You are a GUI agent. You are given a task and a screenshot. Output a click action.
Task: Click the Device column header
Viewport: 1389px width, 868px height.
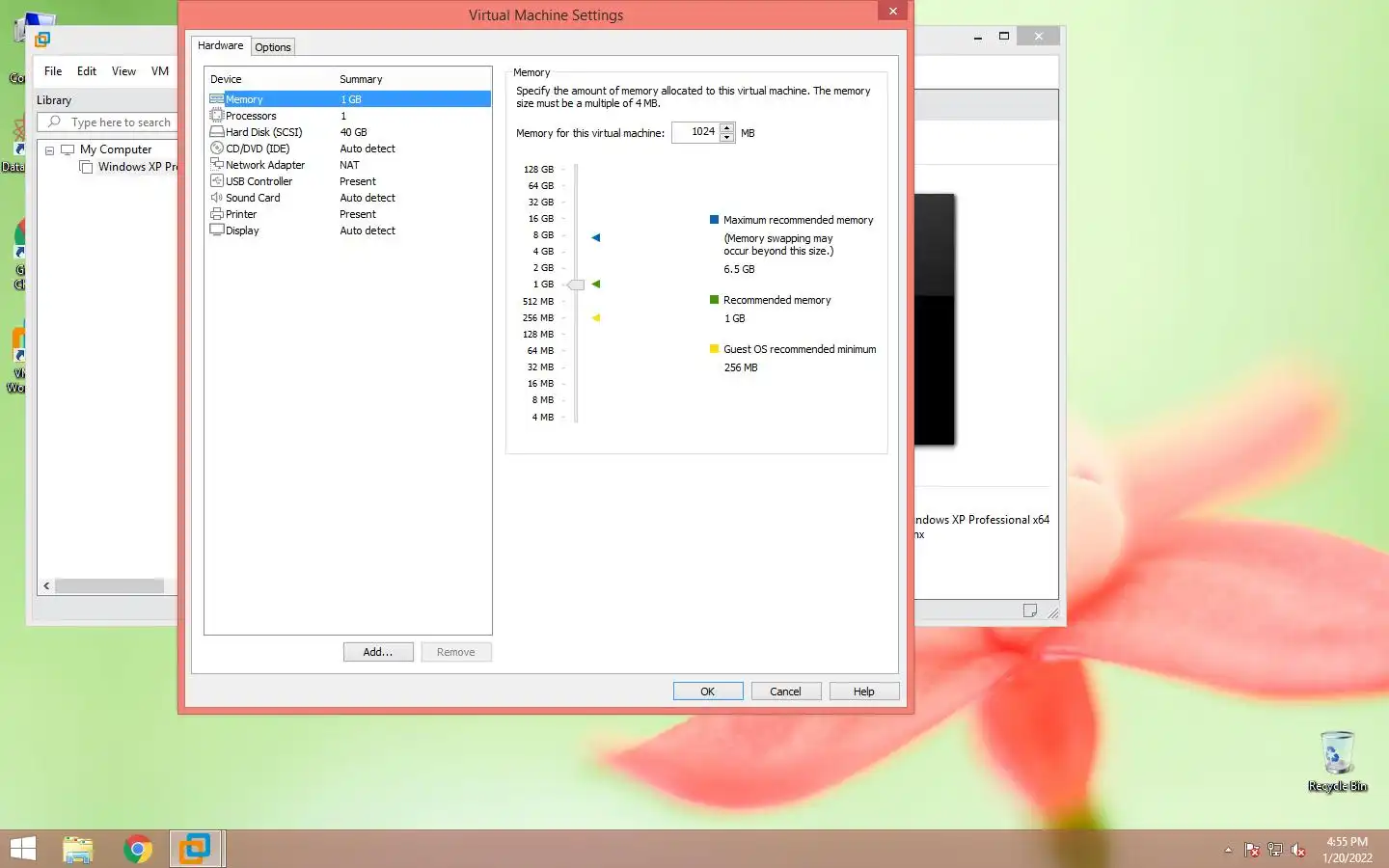(x=226, y=79)
